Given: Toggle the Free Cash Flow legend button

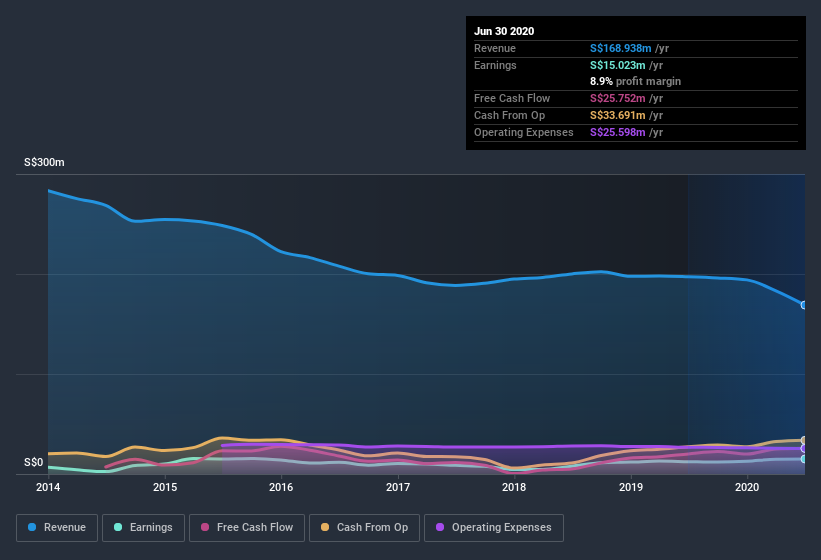Looking at the screenshot, I should (x=247, y=528).
